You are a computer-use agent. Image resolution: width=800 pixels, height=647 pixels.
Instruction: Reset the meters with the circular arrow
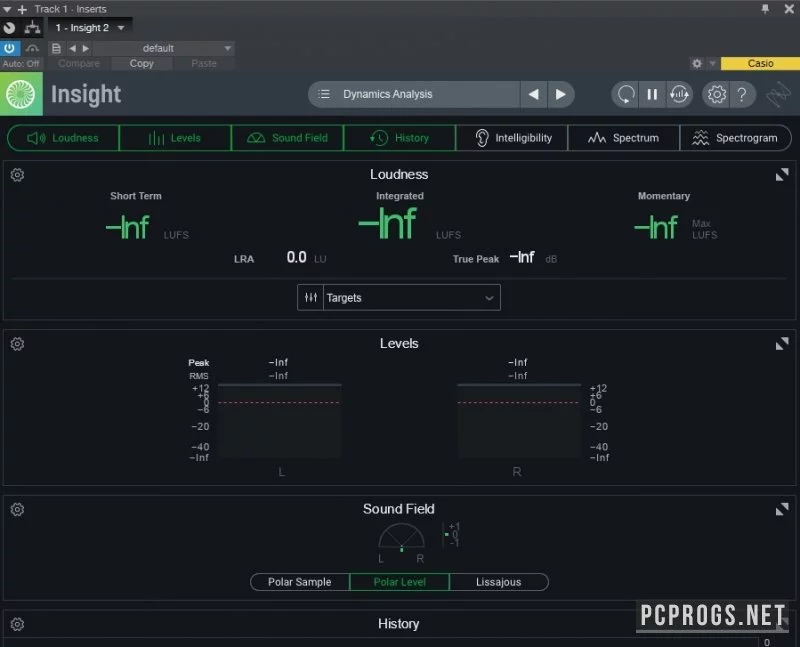[626, 94]
